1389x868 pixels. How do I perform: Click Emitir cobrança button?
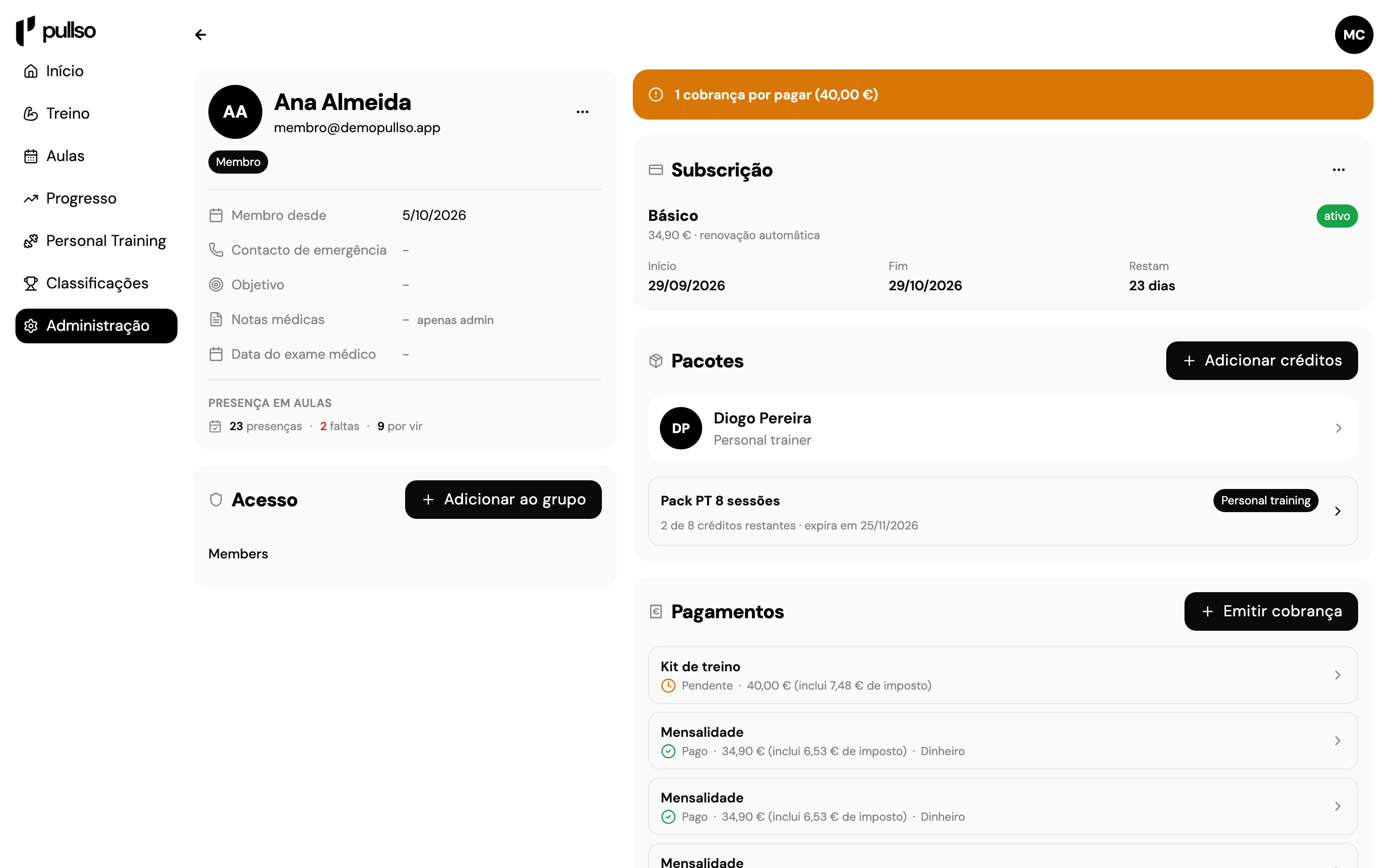[1271, 611]
